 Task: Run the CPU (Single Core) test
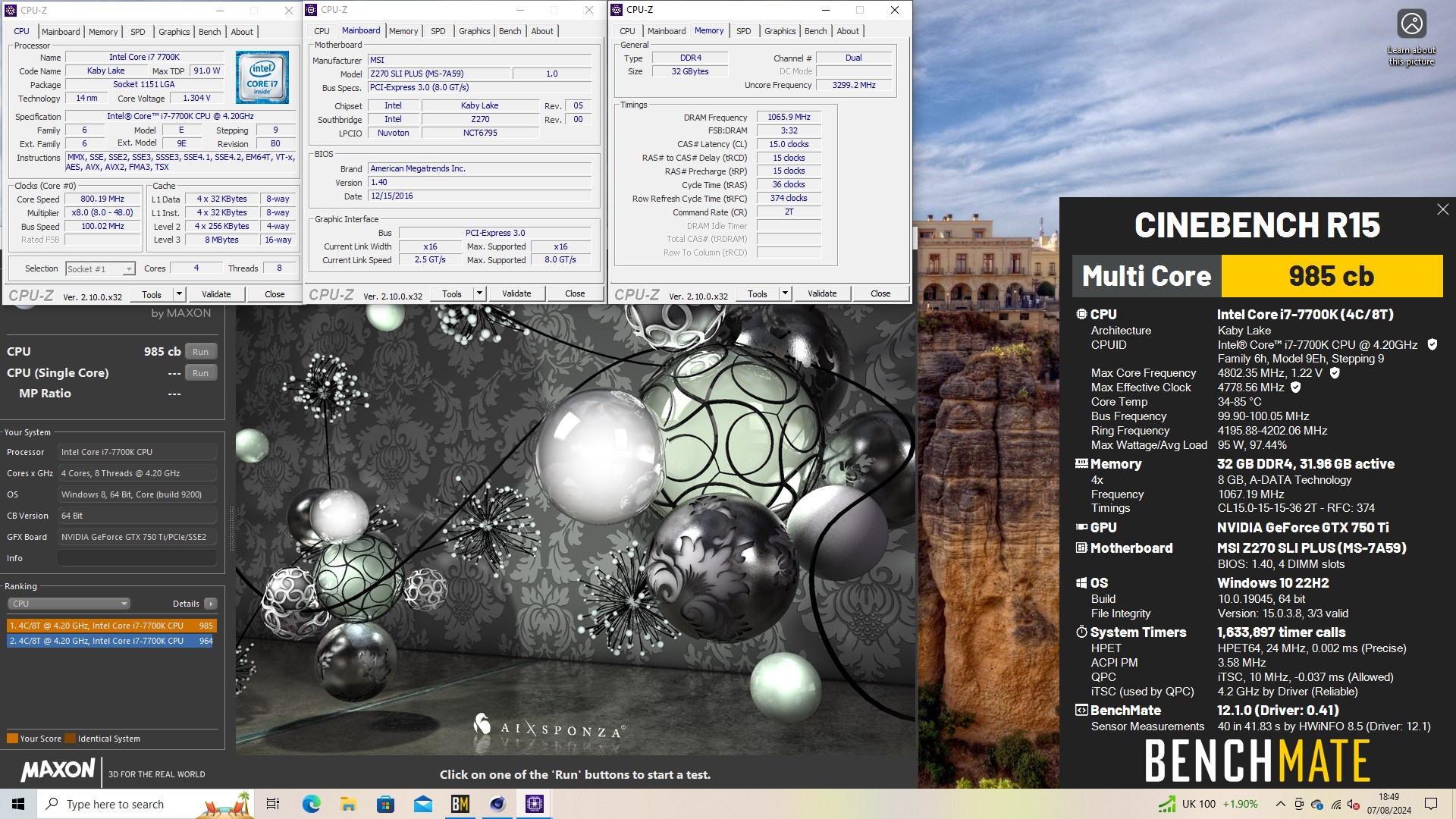200,373
